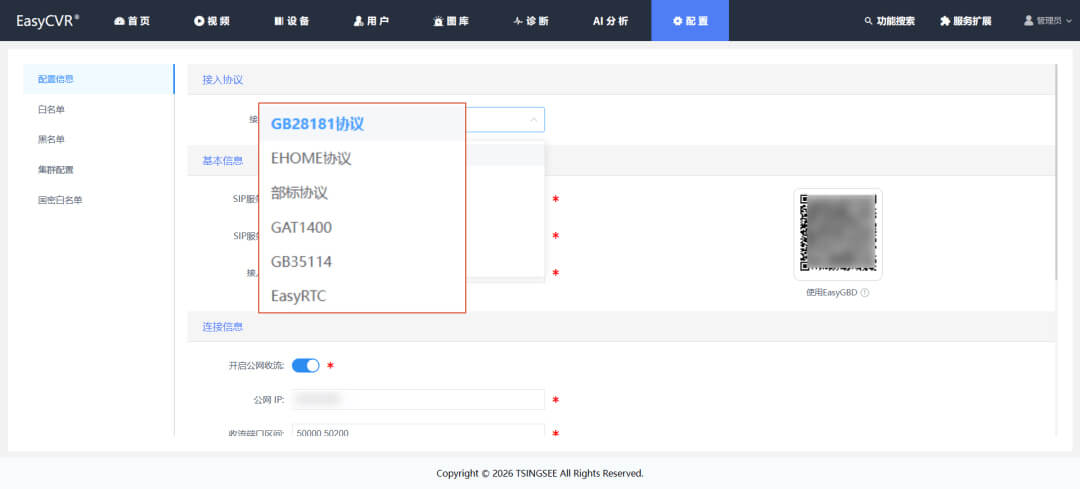Image resolution: width=1080 pixels, height=489 pixels.
Task: Choose EasyRTC from the protocol list
Action: 362,296
